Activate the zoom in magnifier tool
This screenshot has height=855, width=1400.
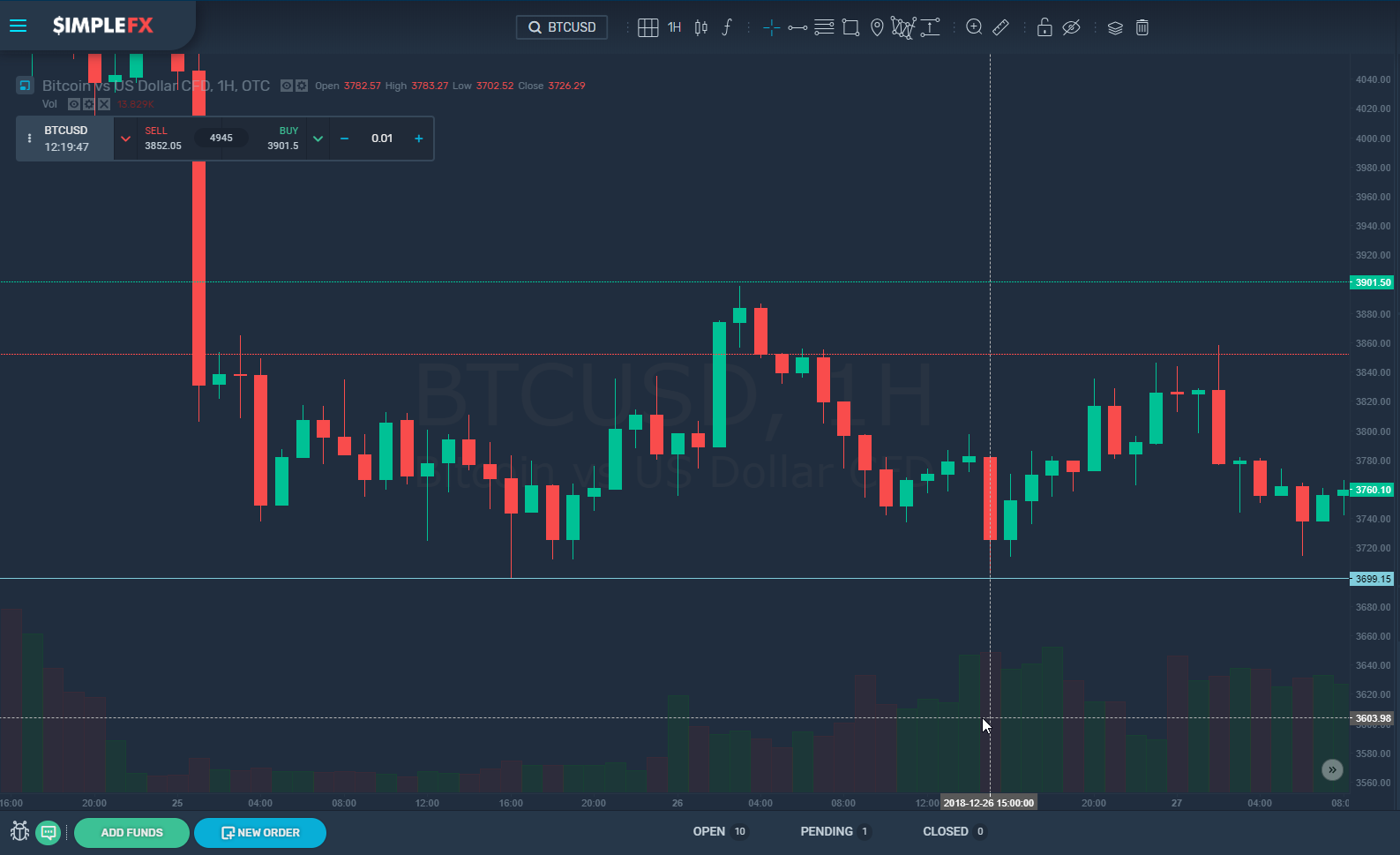tap(974, 27)
